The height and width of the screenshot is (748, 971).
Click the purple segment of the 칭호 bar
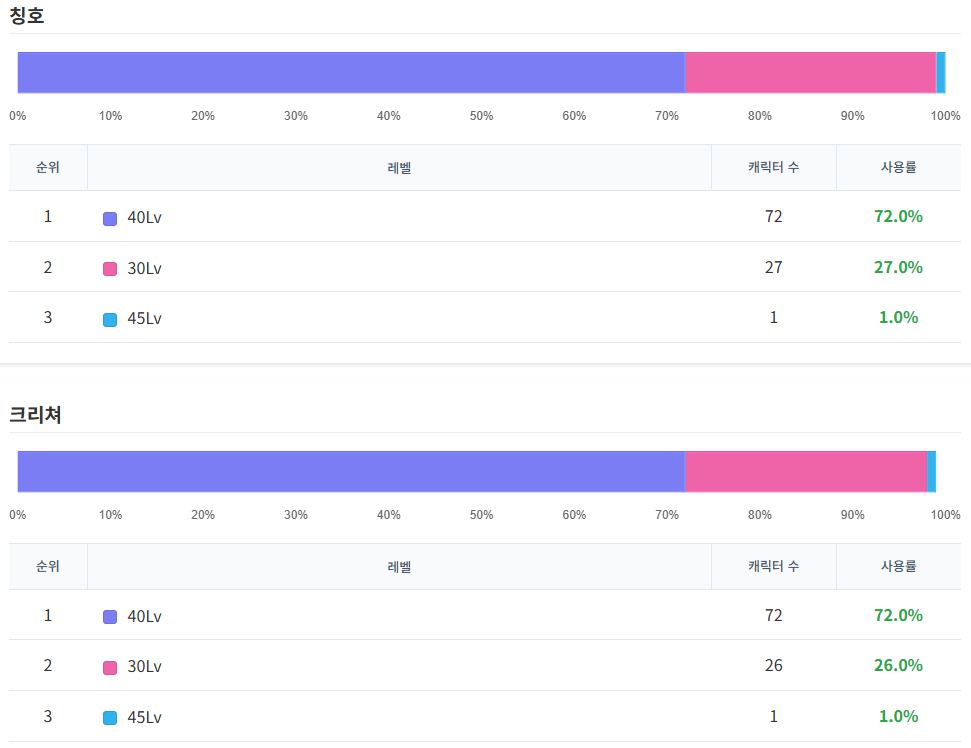coord(350,73)
